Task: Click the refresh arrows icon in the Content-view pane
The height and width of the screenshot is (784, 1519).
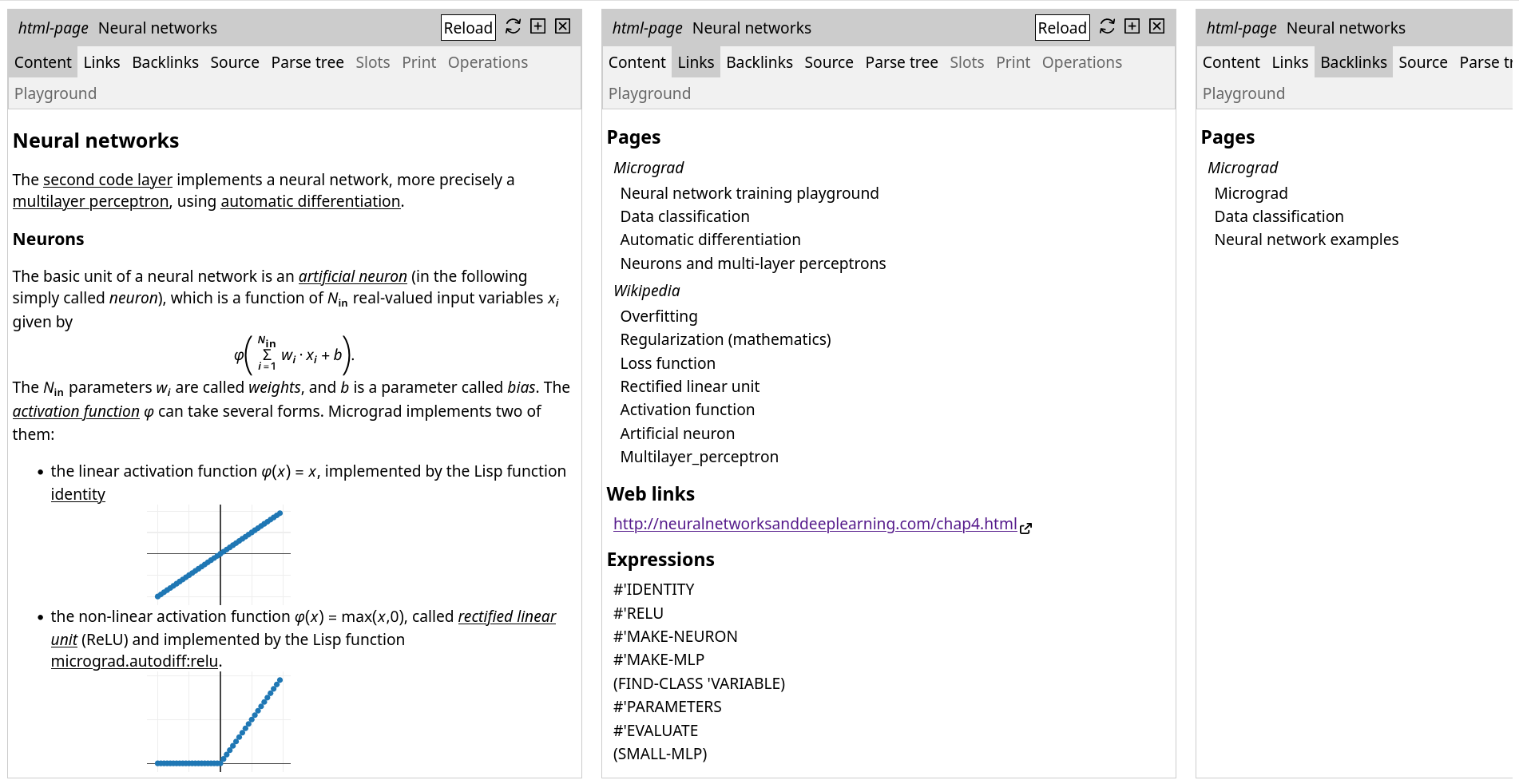Action: pos(513,26)
